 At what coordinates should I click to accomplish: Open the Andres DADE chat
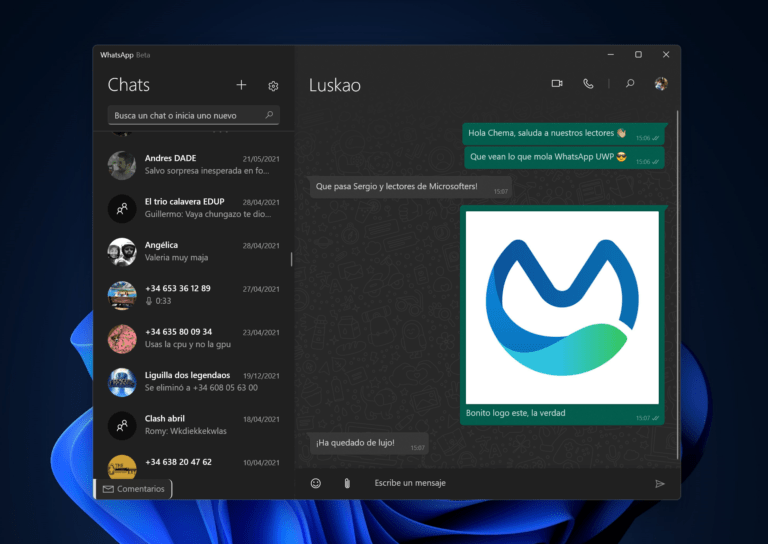pyautogui.click(x=194, y=164)
